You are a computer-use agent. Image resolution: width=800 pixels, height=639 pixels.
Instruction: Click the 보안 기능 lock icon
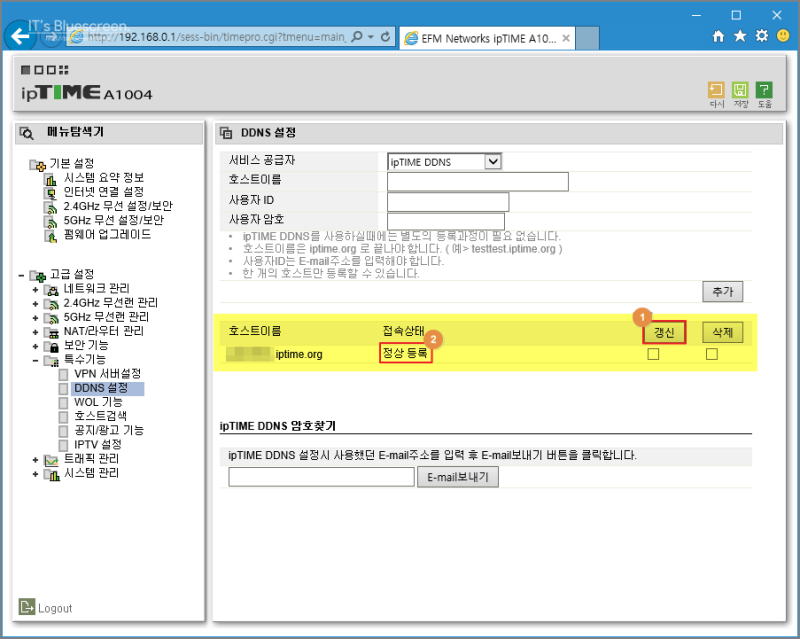point(52,347)
